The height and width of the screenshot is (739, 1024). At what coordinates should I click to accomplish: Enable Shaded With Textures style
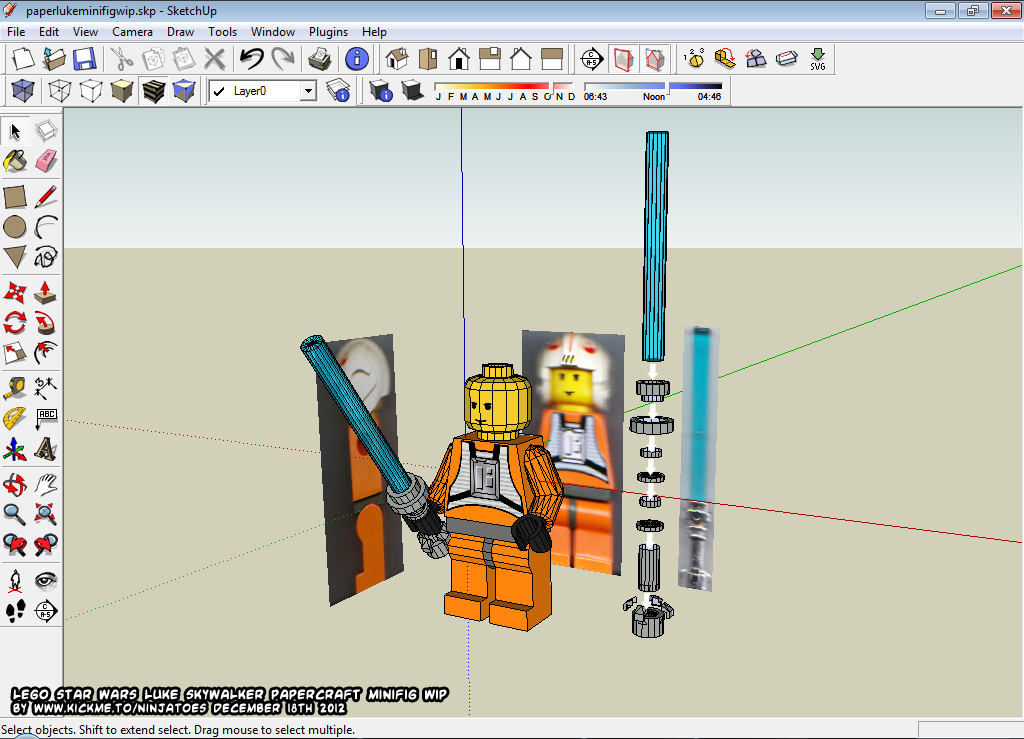click(x=153, y=91)
